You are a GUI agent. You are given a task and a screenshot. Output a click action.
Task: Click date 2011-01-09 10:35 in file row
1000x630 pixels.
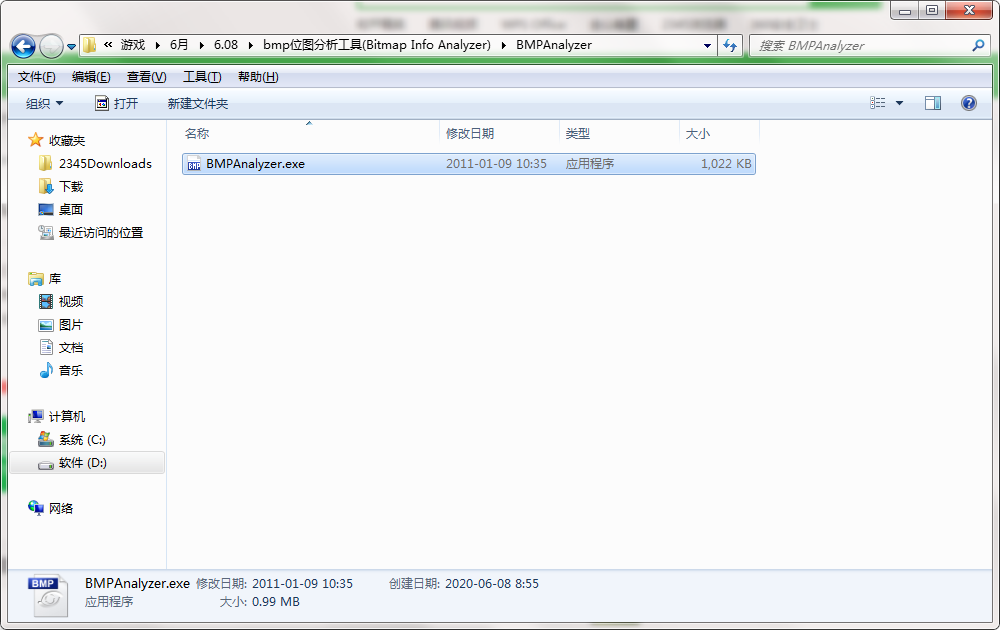click(x=496, y=164)
